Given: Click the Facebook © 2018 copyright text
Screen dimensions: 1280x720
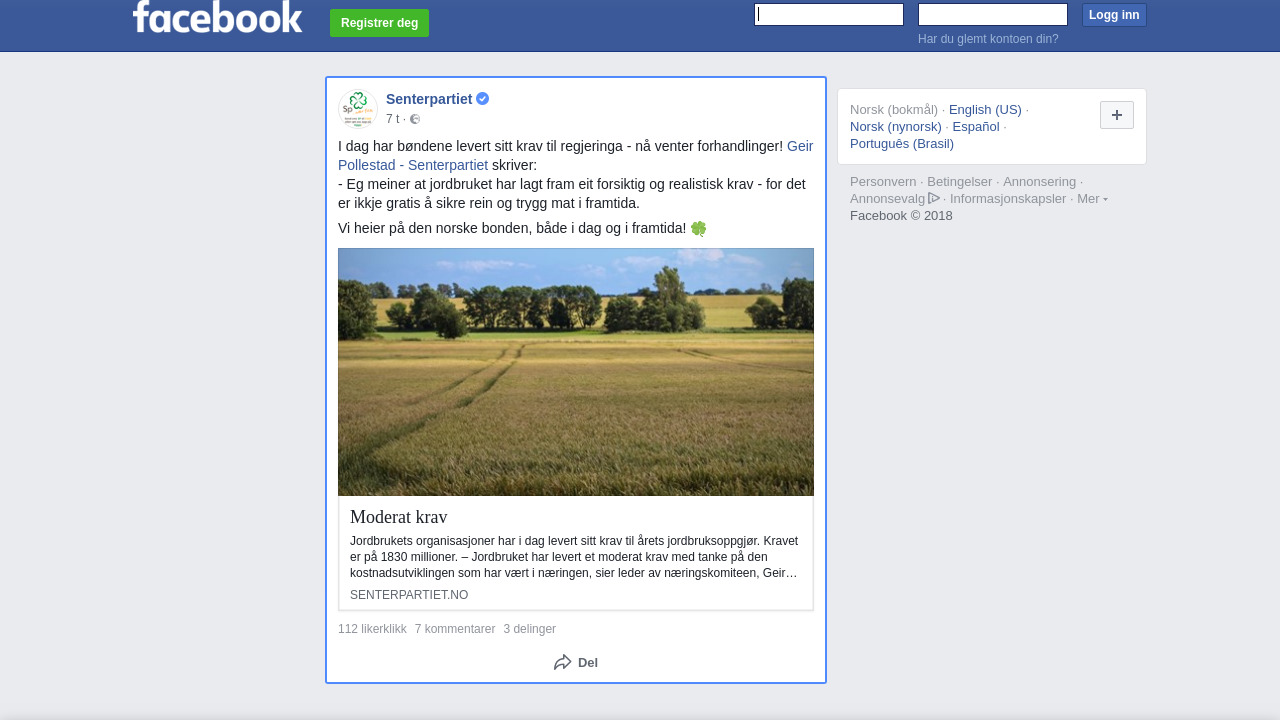Looking at the screenshot, I should pos(901,215).
